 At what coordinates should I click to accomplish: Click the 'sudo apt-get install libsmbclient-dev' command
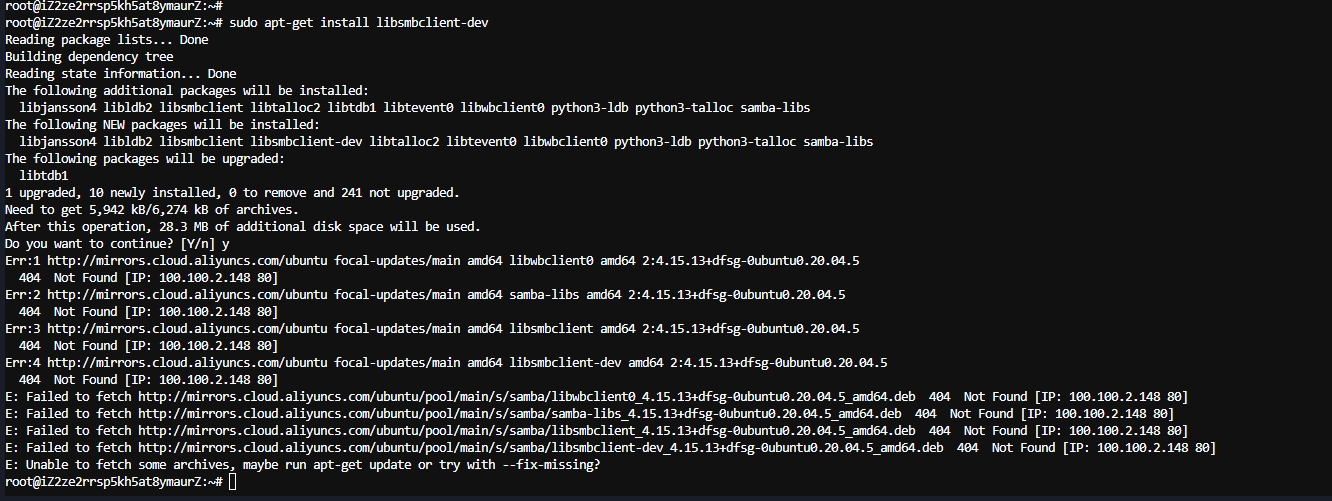(x=359, y=23)
